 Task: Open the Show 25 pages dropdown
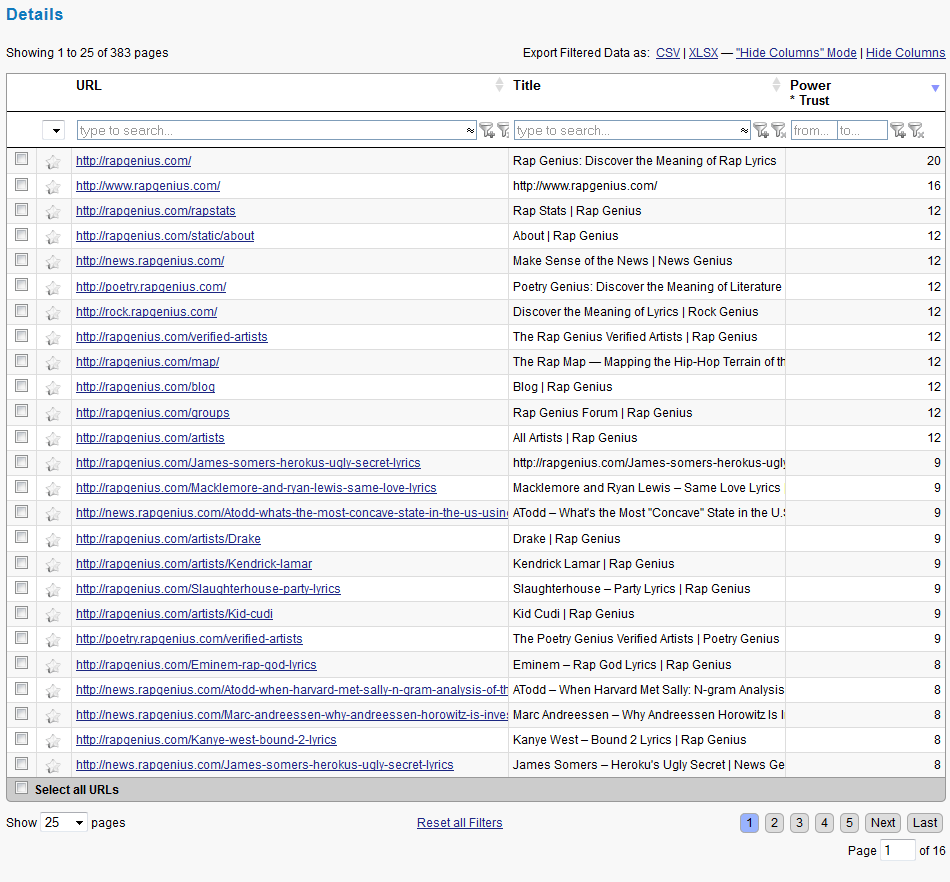64,823
